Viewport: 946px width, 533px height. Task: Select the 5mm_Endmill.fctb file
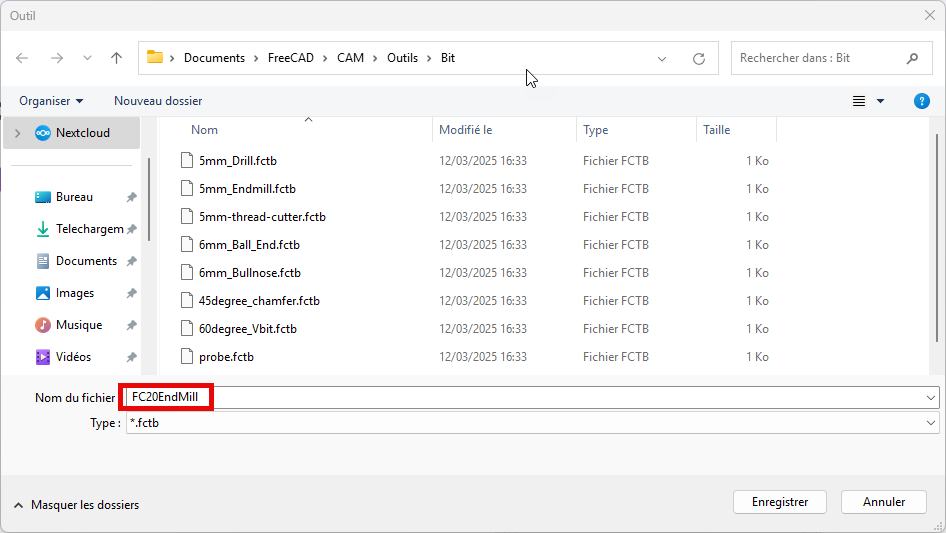(x=247, y=189)
